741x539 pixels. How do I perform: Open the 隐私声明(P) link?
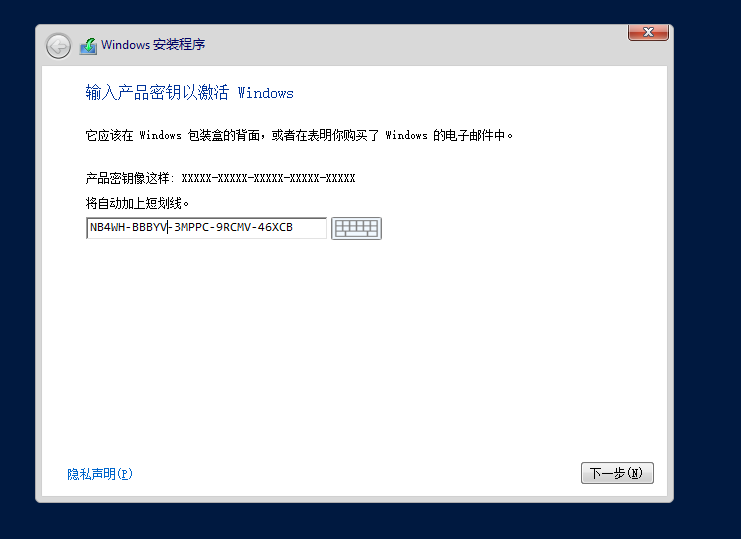pos(100,474)
